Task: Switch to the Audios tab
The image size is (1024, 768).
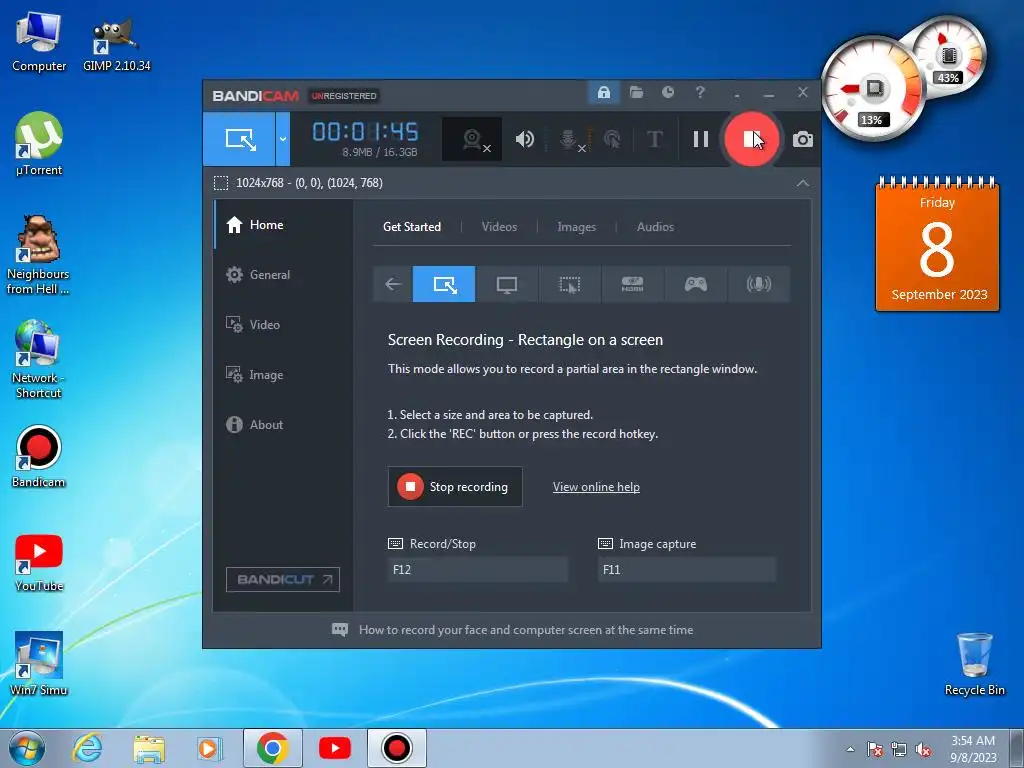Action: (655, 227)
